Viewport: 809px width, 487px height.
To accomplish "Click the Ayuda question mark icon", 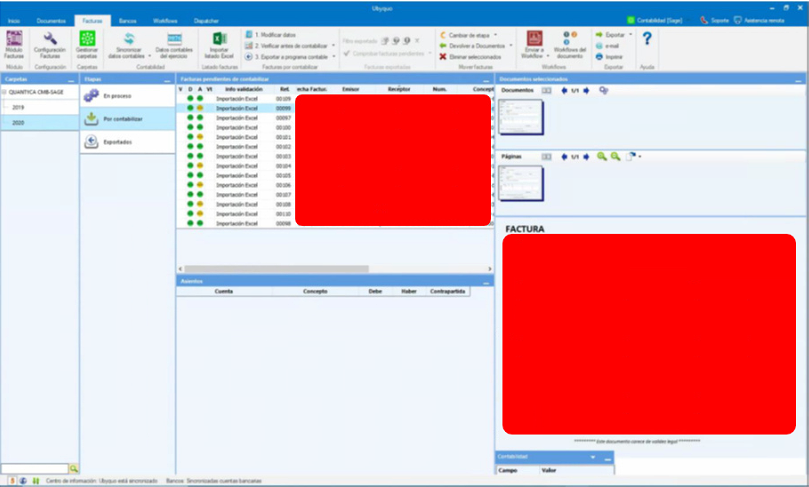I will [647, 38].
